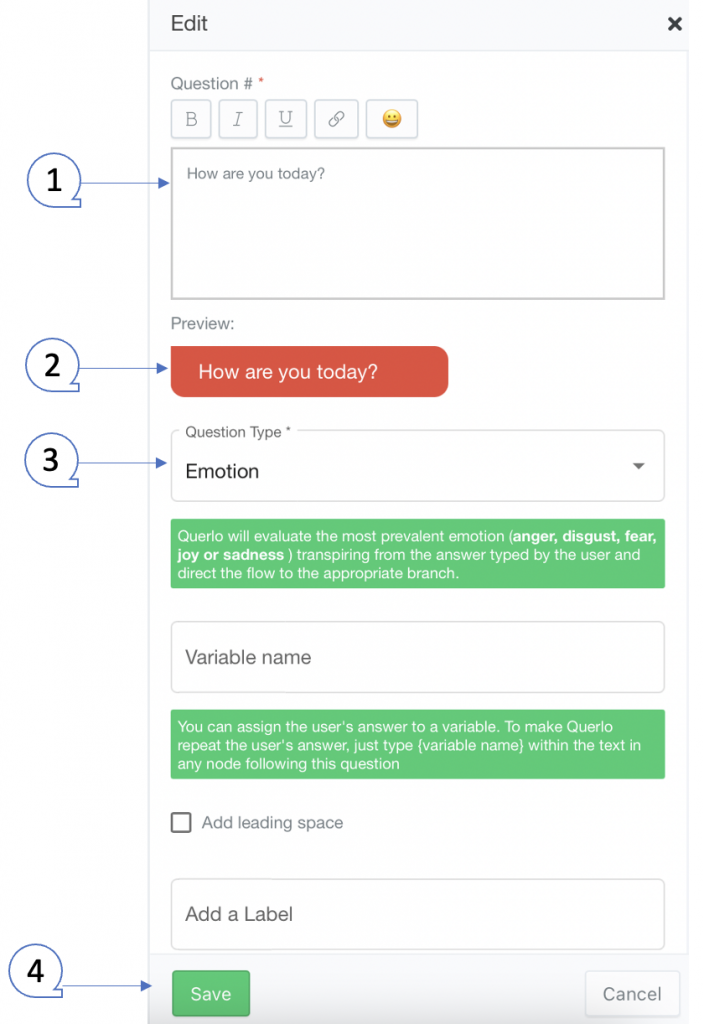Screen dimensions: 704x1024
Task: Click the red preview message bubble
Action: 310,372
